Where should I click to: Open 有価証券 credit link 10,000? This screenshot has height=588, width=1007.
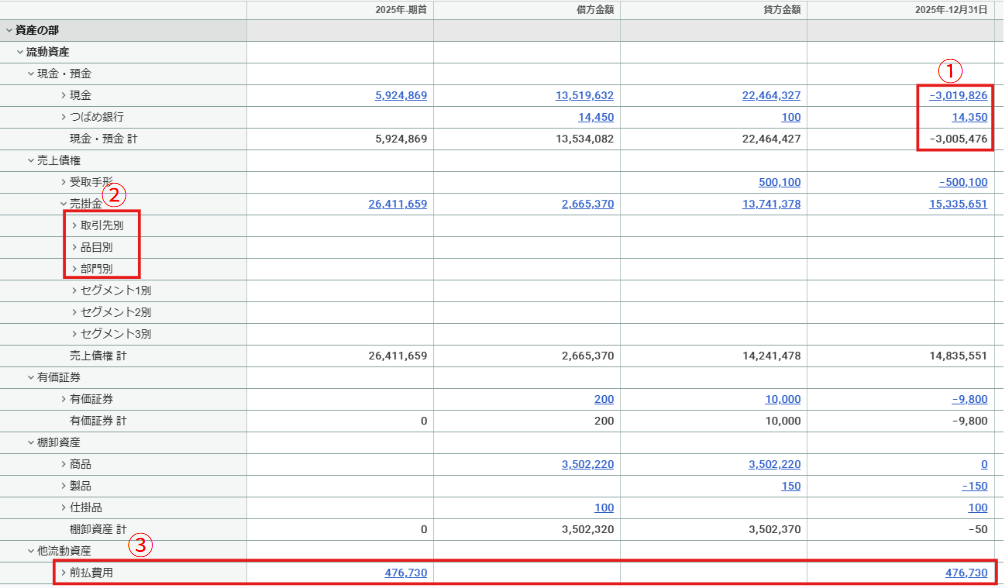pos(783,399)
